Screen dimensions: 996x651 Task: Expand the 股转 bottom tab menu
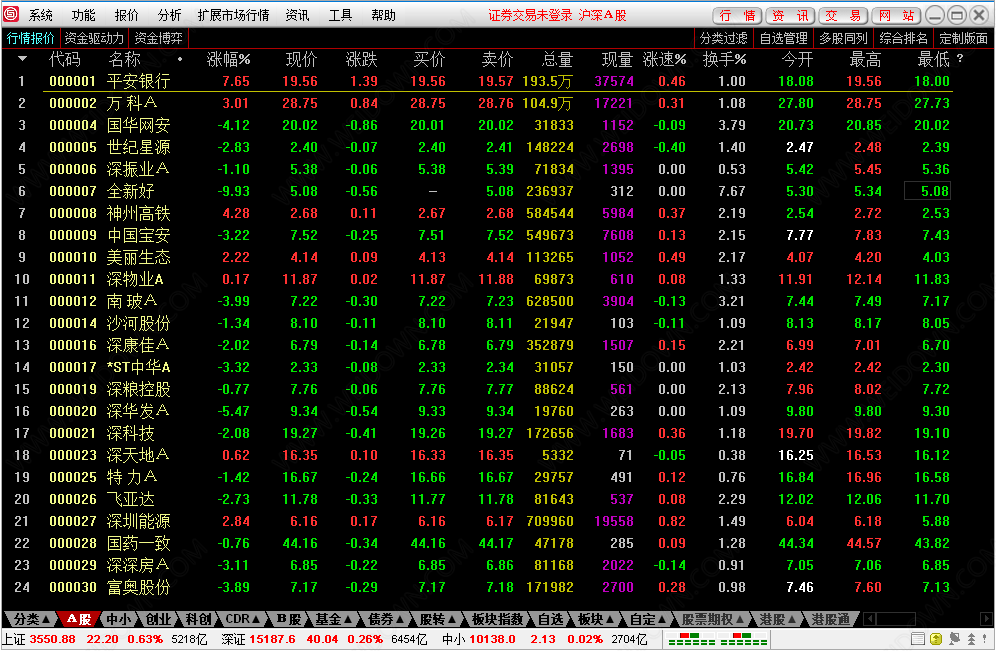coord(438,619)
